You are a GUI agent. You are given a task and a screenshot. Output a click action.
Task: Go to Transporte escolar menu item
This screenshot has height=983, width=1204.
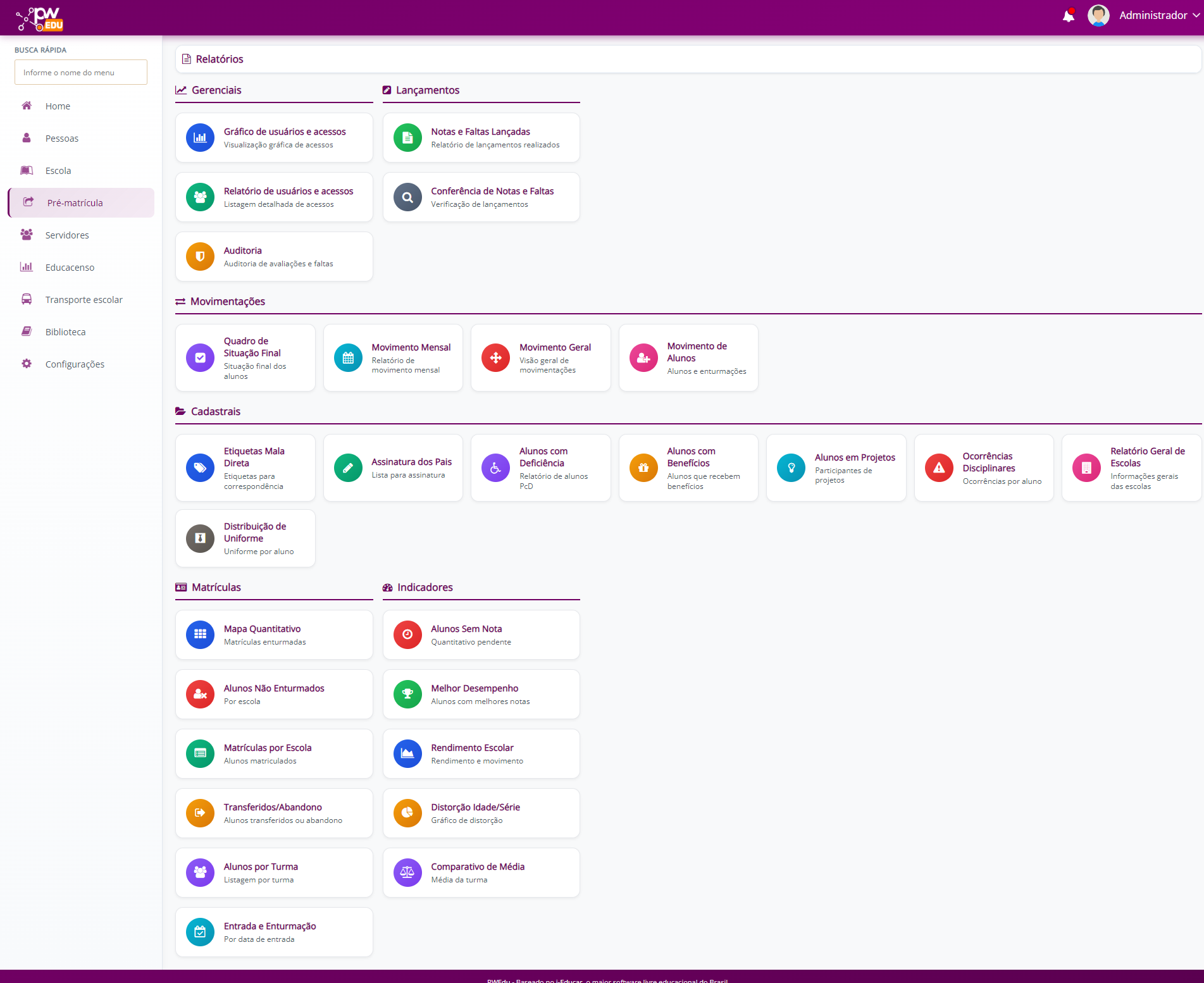tap(84, 300)
